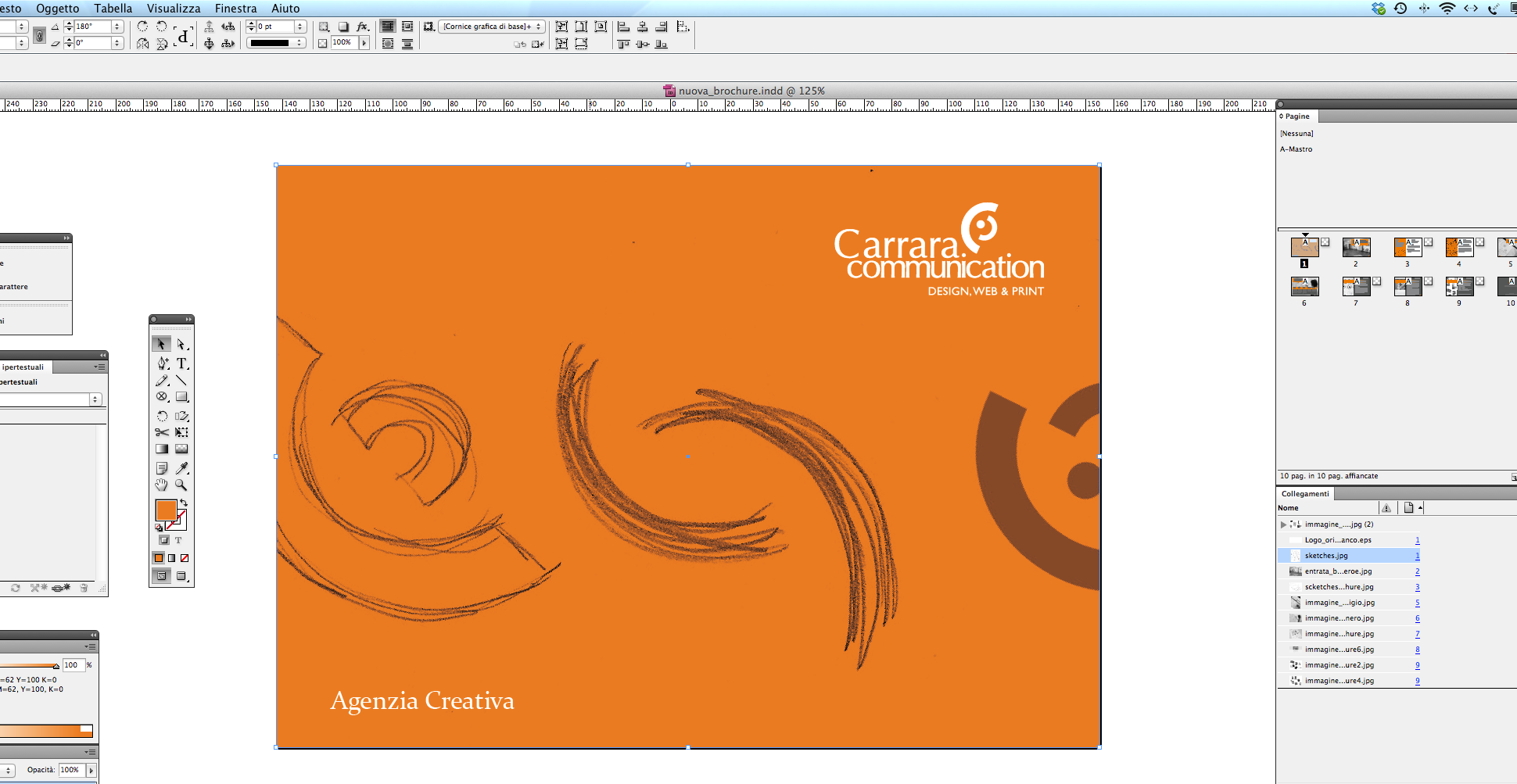Select the Eyedropper tool

click(181, 467)
